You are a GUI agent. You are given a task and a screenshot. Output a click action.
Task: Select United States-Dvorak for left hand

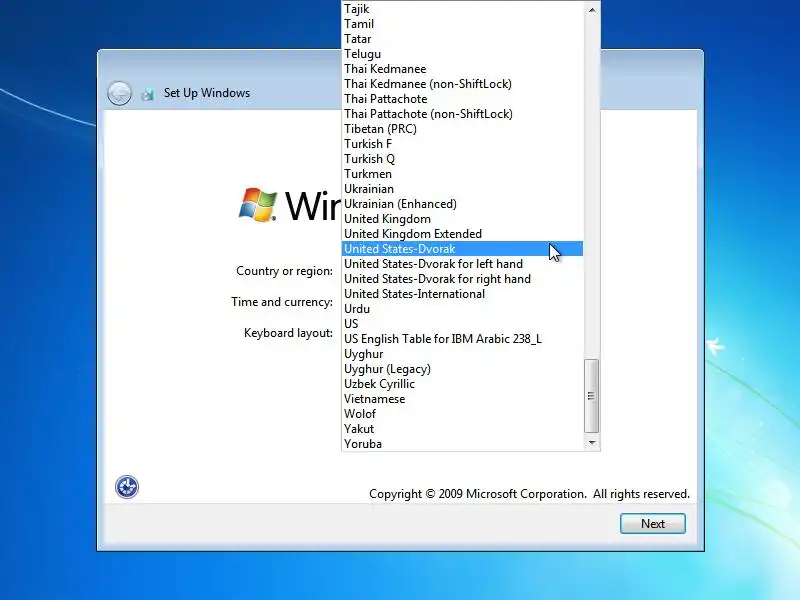point(462,264)
